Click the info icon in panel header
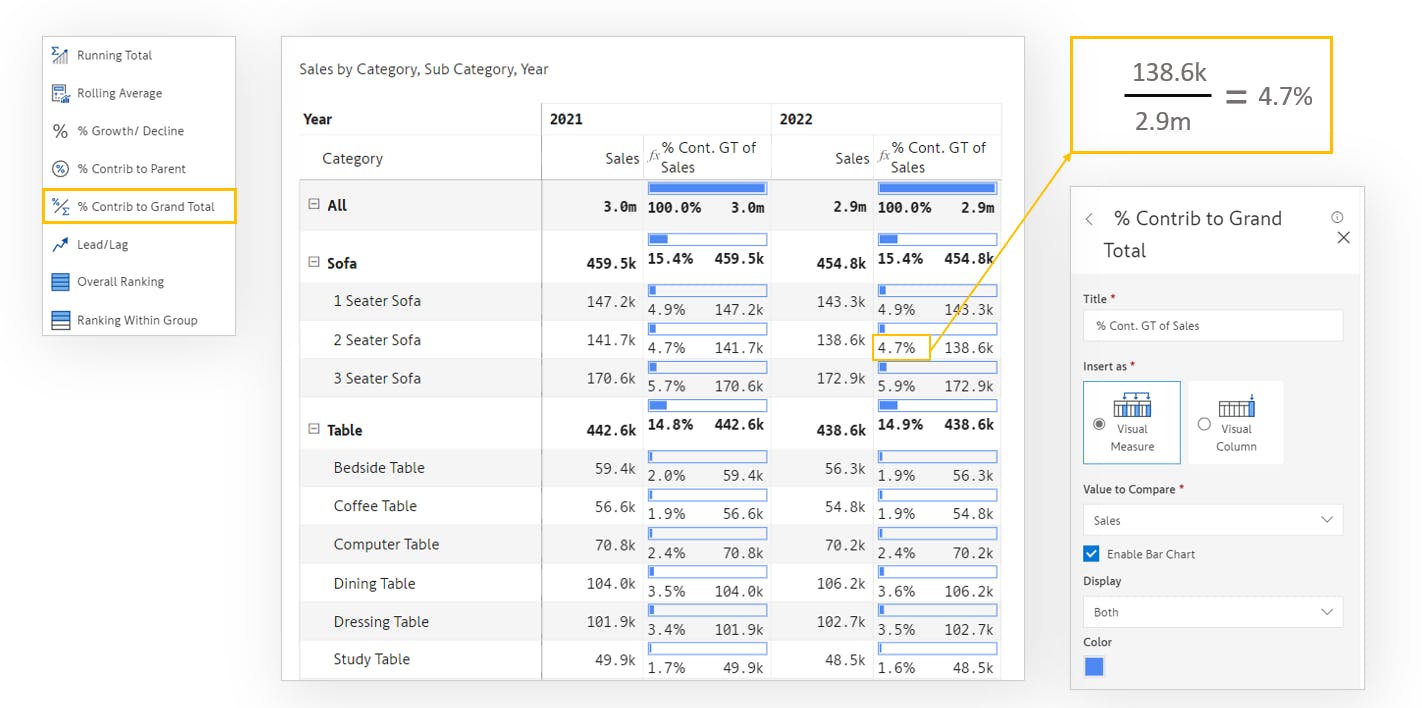Screen dimensions: 1422x708 coord(1337,217)
